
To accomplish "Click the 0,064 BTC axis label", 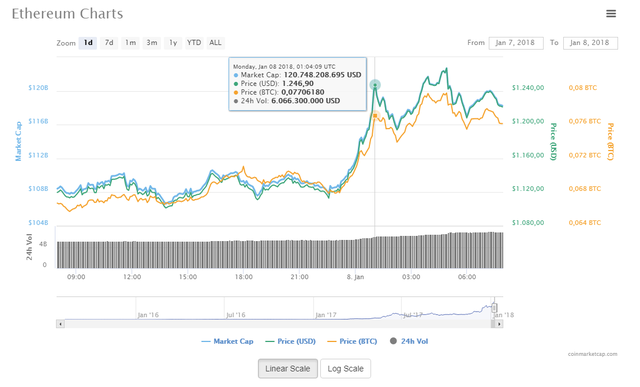I will pos(584,222).
